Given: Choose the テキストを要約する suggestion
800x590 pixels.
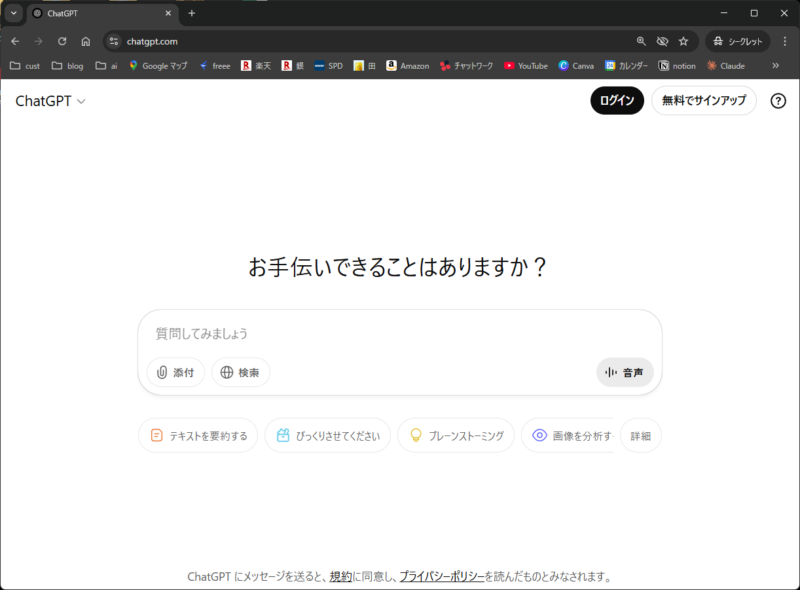Looking at the screenshot, I should (x=198, y=436).
